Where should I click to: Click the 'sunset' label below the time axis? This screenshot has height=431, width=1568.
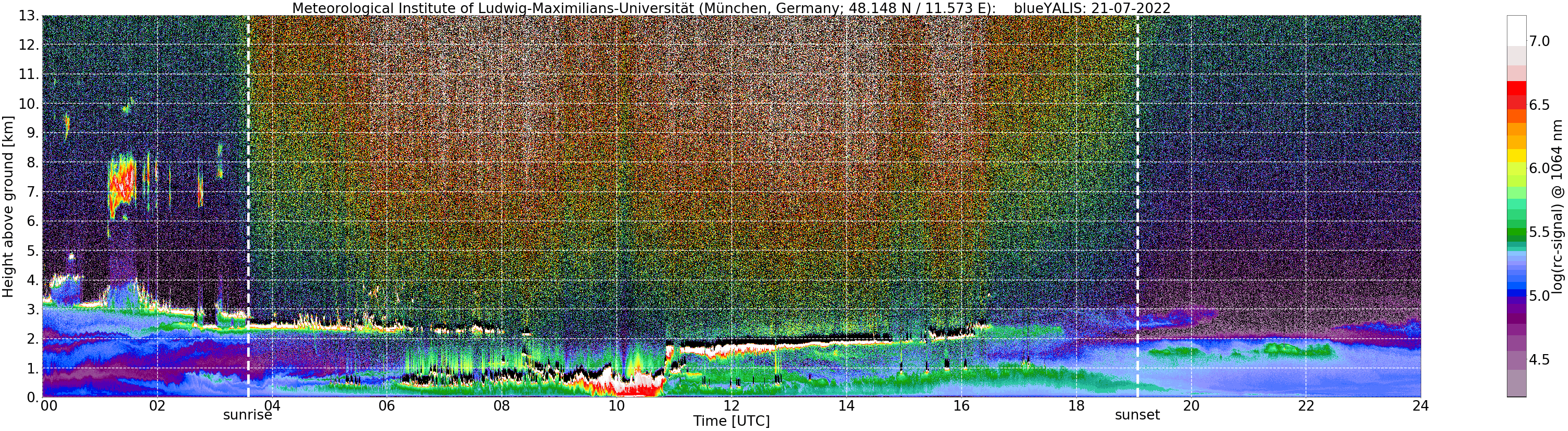[1137, 415]
